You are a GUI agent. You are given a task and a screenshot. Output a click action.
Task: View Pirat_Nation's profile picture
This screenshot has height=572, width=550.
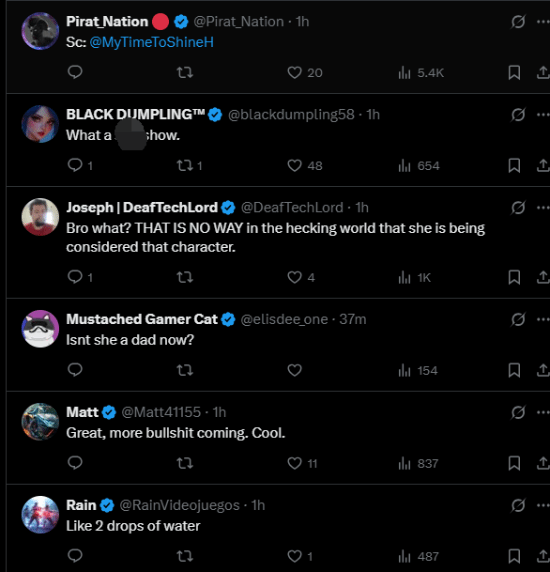click(x=40, y=31)
